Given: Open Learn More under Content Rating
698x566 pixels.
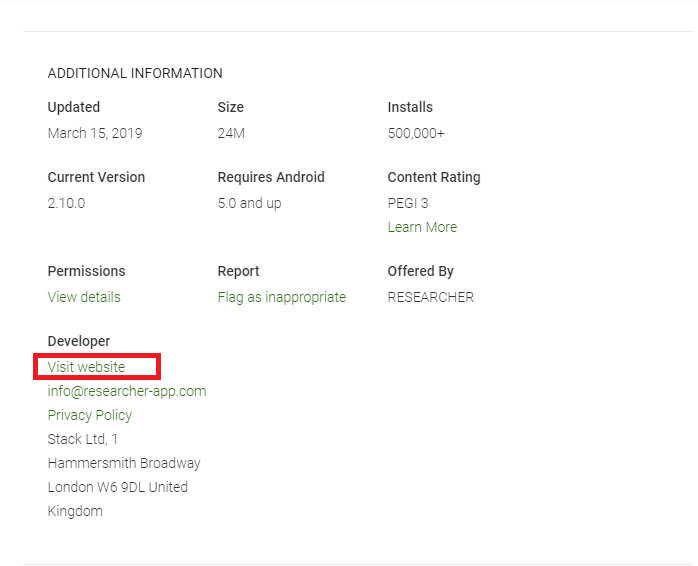Looking at the screenshot, I should coord(422,227).
